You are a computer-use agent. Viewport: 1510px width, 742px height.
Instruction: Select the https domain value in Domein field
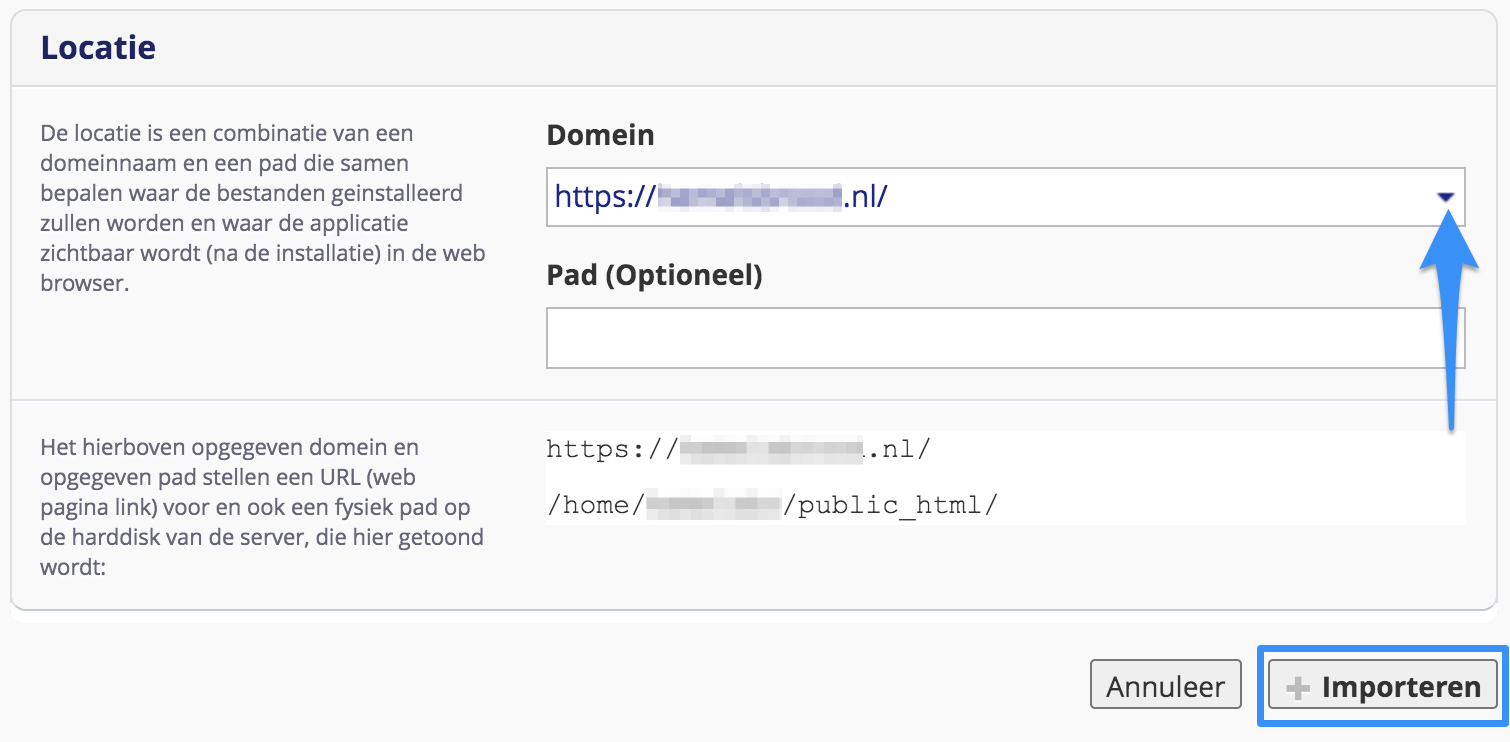[720, 197]
